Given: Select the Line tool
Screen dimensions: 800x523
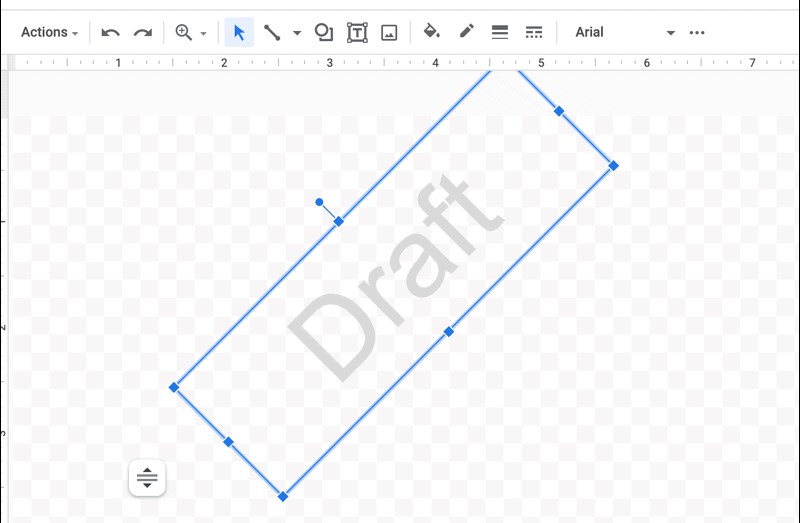Looking at the screenshot, I should click(x=272, y=32).
